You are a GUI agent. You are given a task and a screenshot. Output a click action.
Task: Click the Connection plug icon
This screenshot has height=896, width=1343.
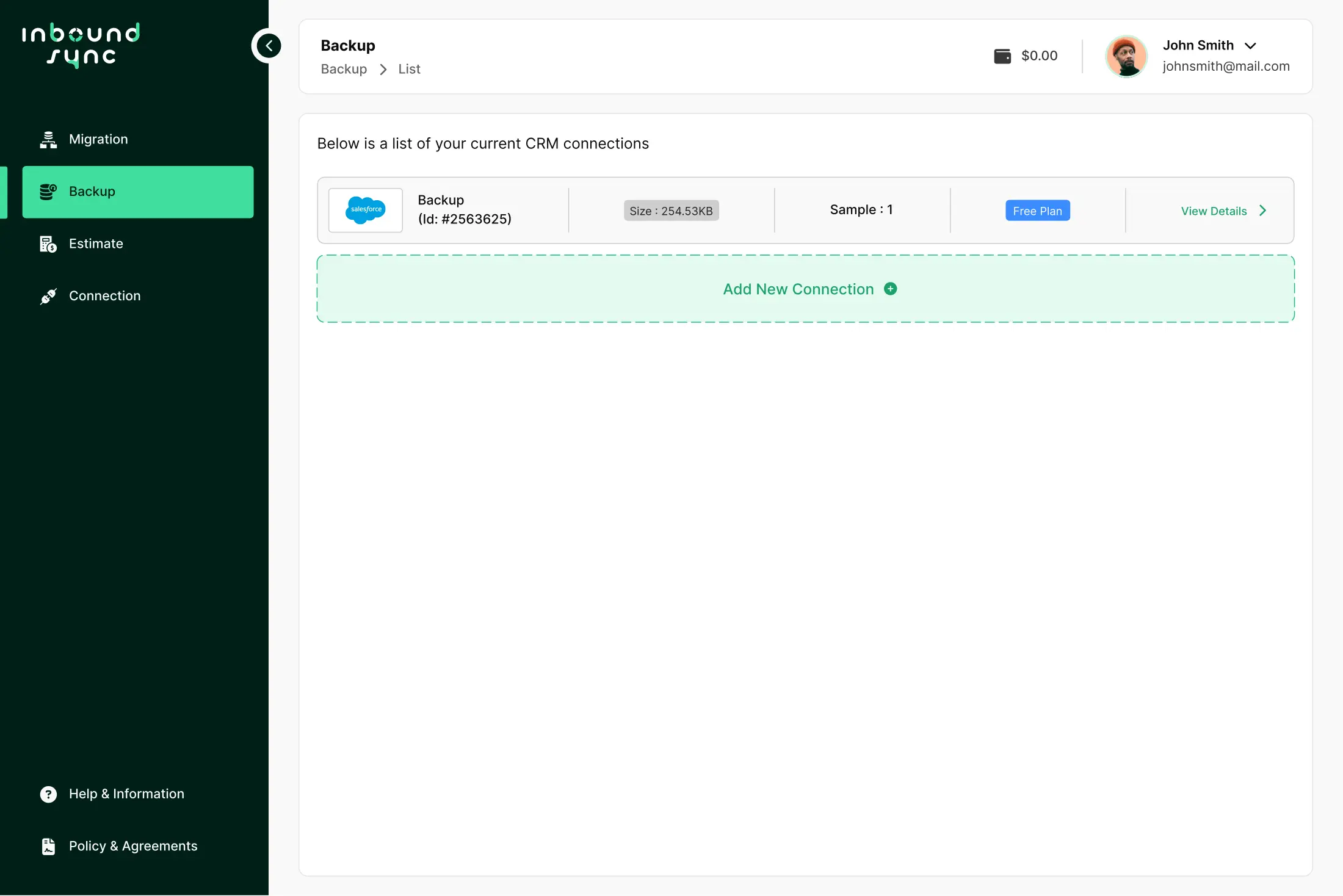point(48,295)
